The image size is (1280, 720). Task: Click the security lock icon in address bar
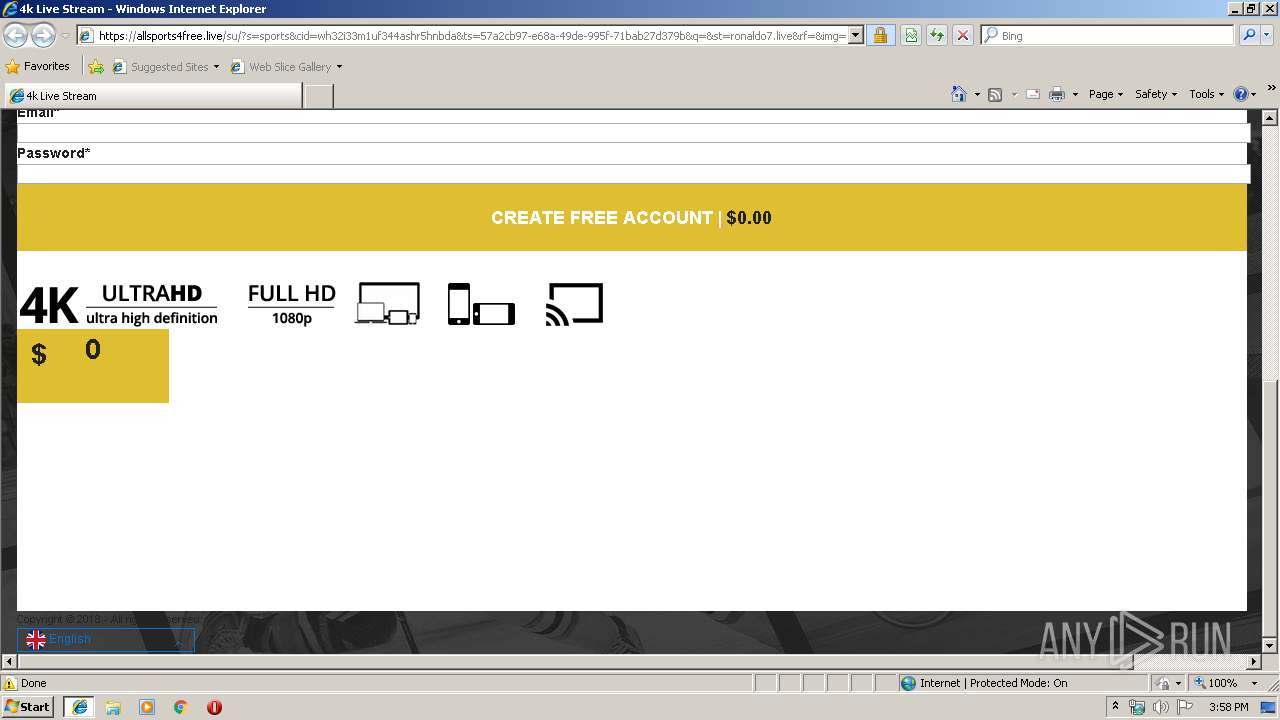(880, 36)
